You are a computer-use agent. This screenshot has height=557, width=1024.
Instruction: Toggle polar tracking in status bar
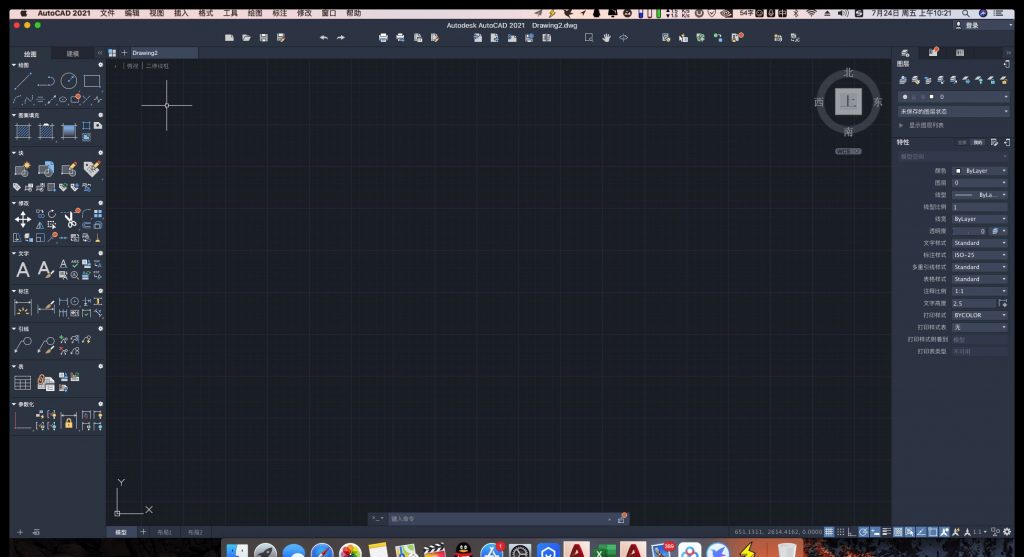(863, 532)
